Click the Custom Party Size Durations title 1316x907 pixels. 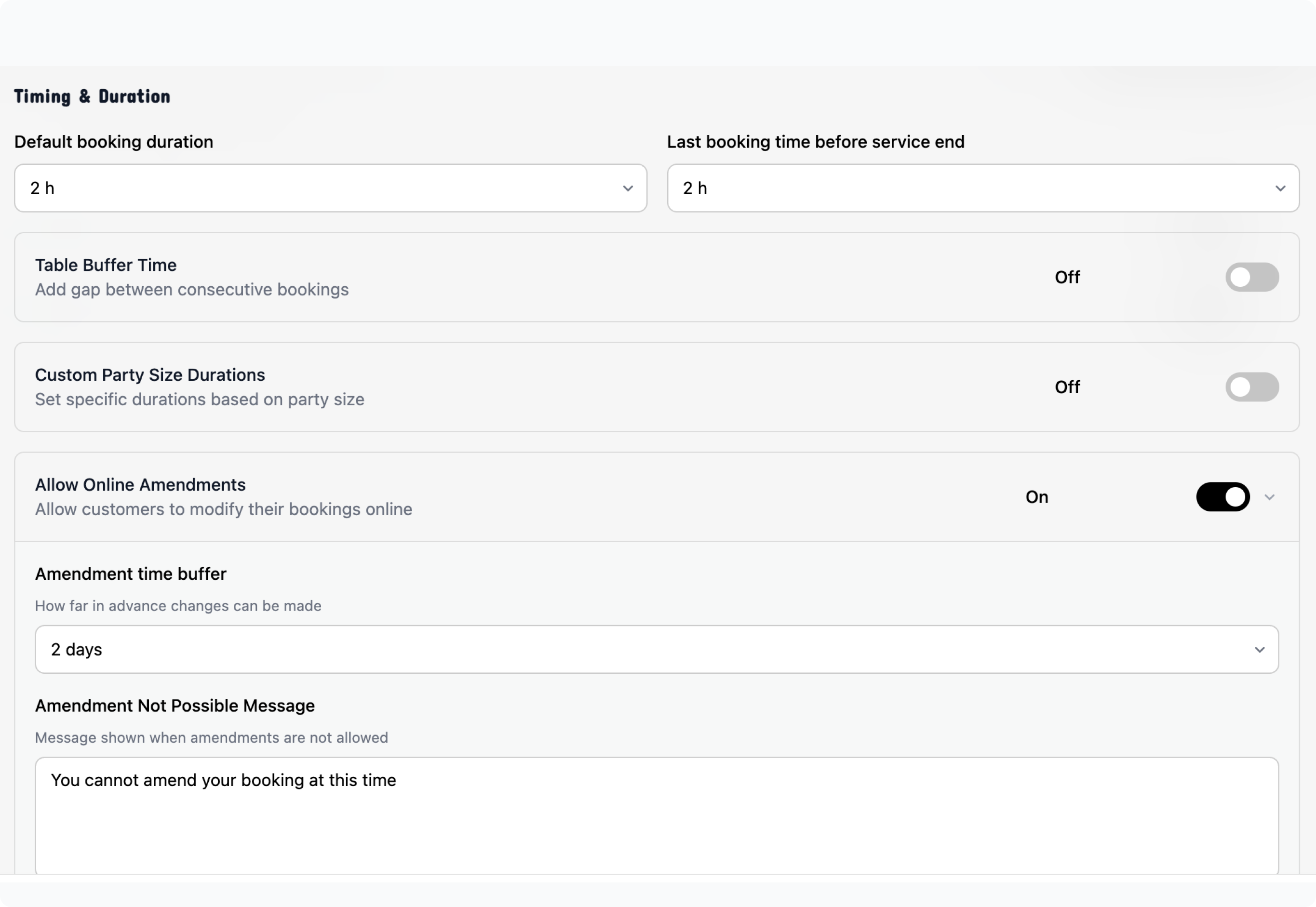tap(150, 375)
